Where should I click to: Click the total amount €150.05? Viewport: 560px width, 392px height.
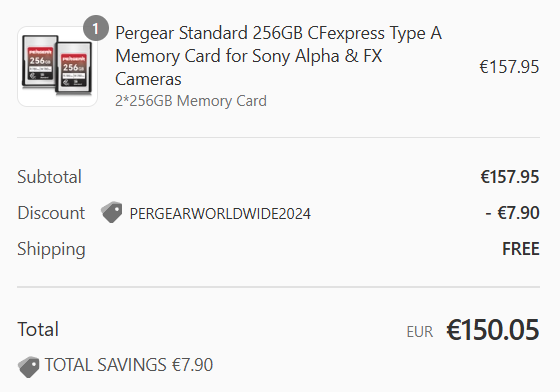click(492, 330)
